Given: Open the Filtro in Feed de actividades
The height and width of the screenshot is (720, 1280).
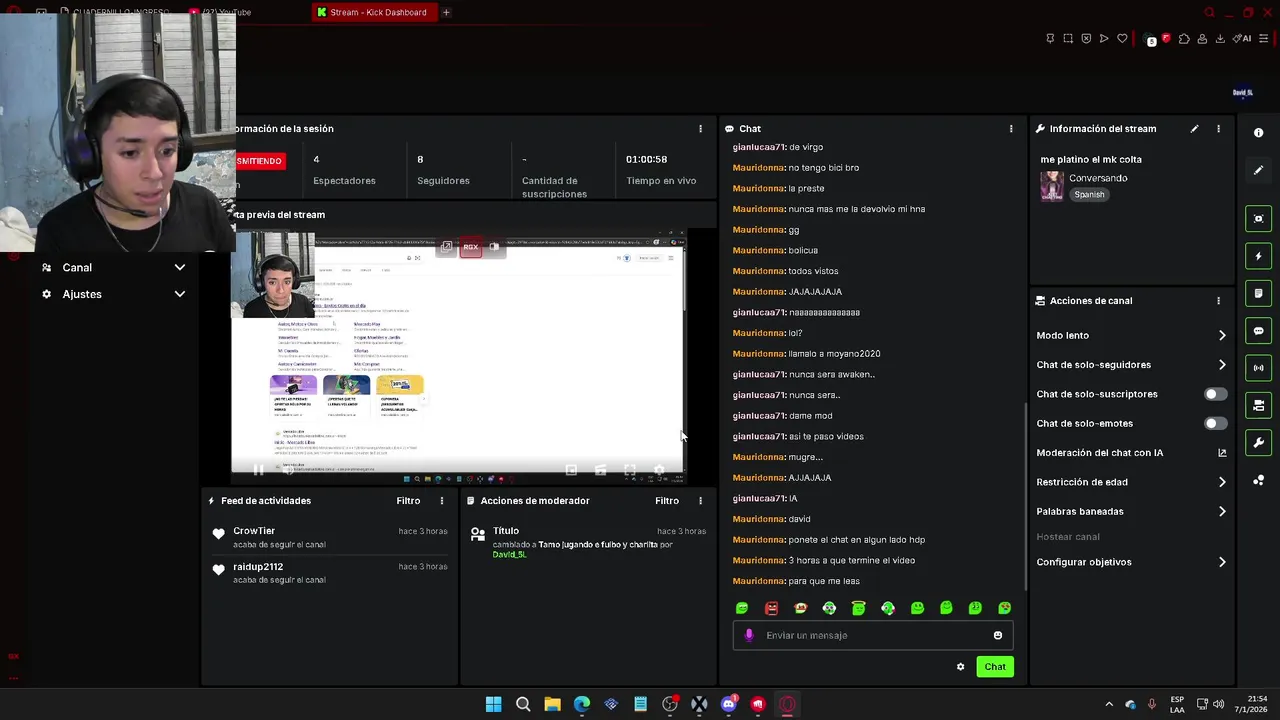Looking at the screenshot, I should pyautogui.click(x=408, y=501).
